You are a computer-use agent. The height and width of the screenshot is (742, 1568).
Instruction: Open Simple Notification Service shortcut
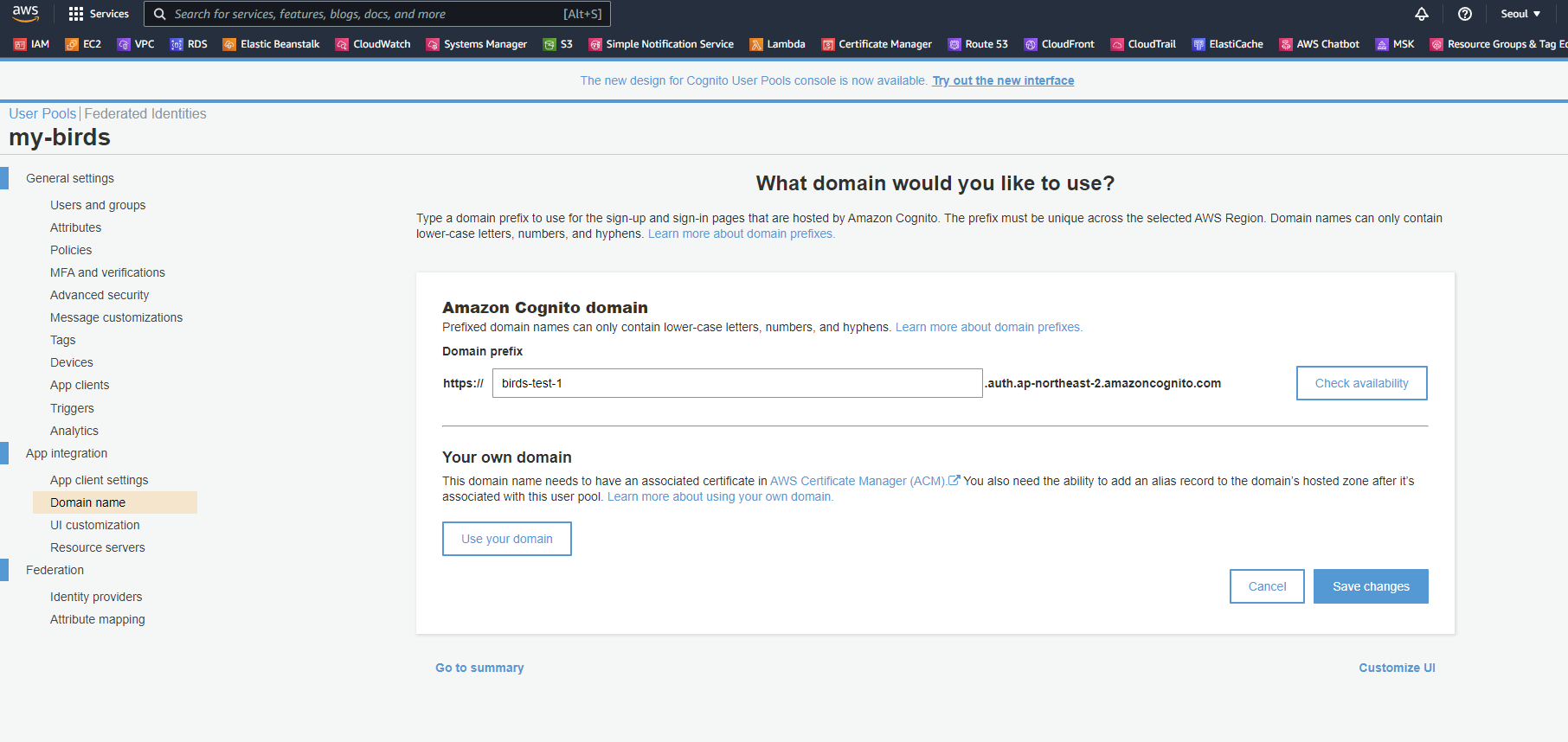tap(661, 44)
